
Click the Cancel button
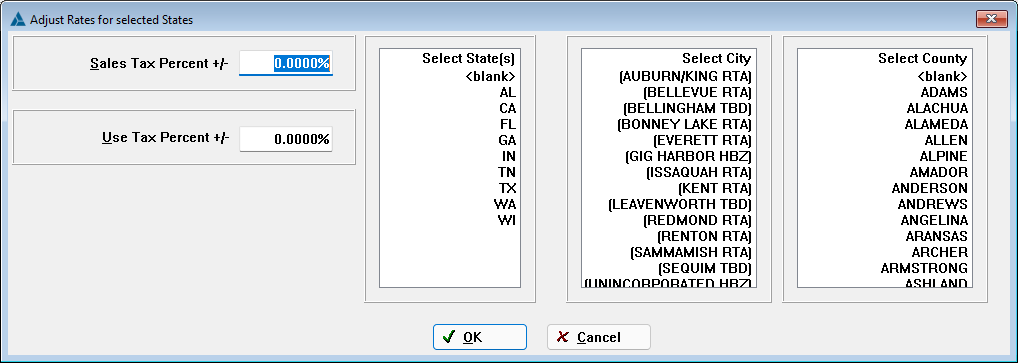coord(599,337)
